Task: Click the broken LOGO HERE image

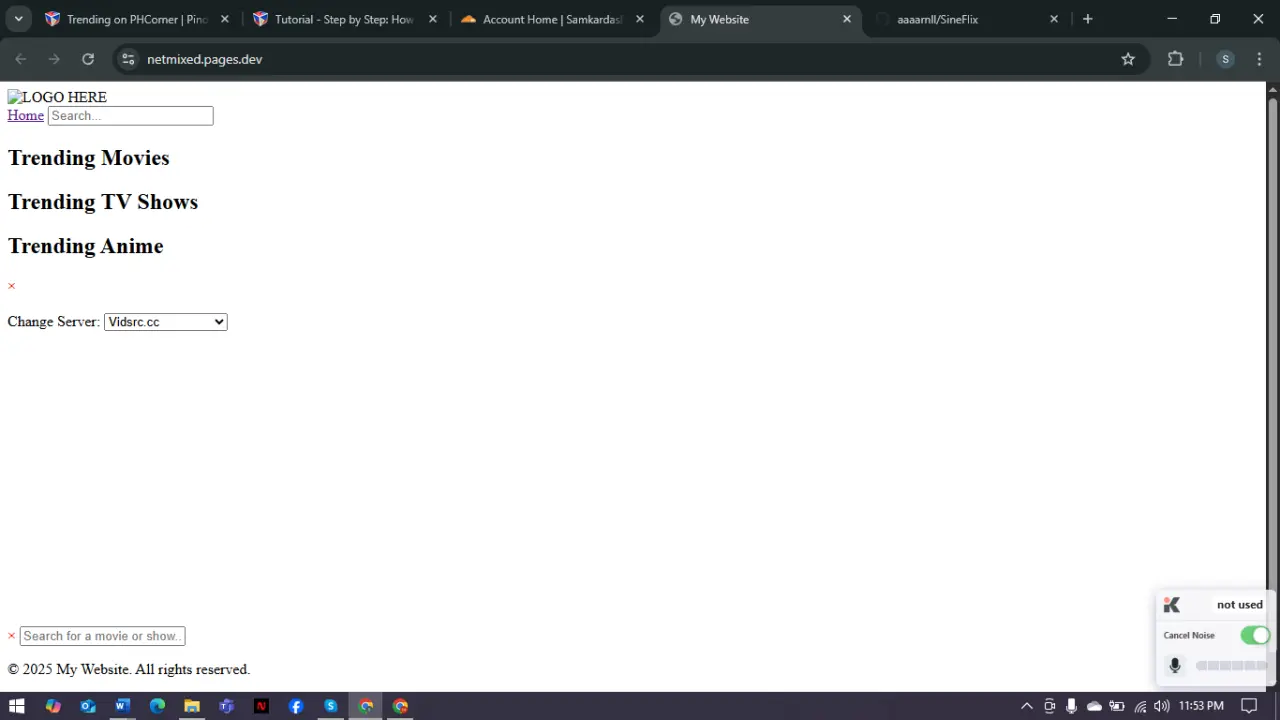Action: click(57, 97)
